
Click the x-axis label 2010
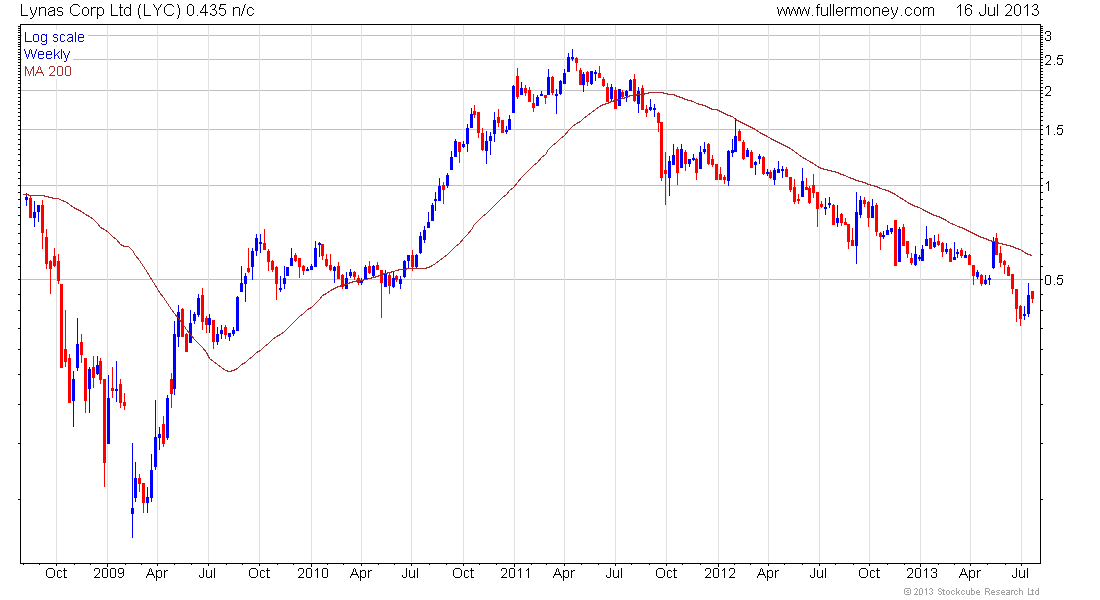tap(312, 573)
